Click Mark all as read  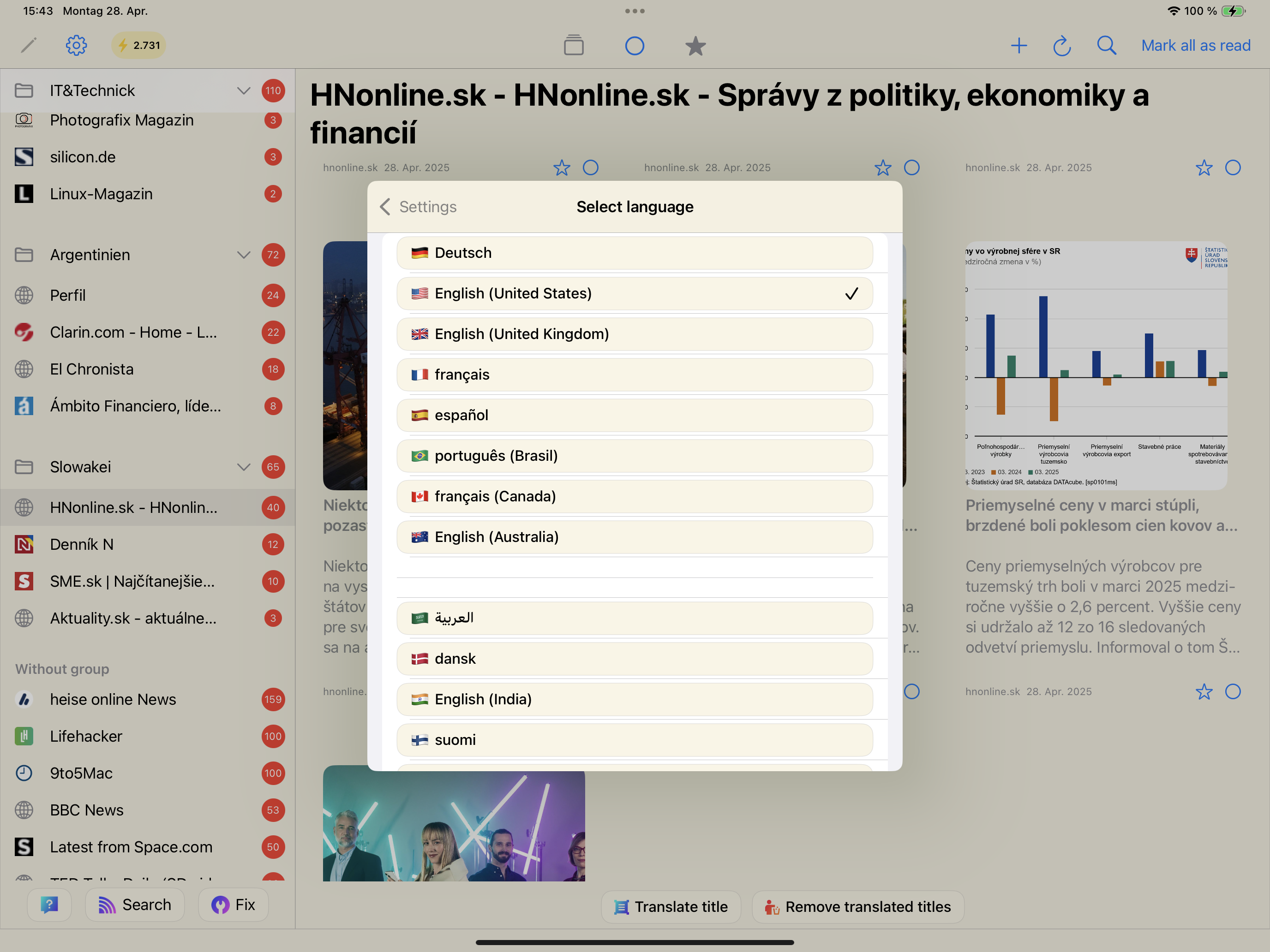[x=1196, y=45]
